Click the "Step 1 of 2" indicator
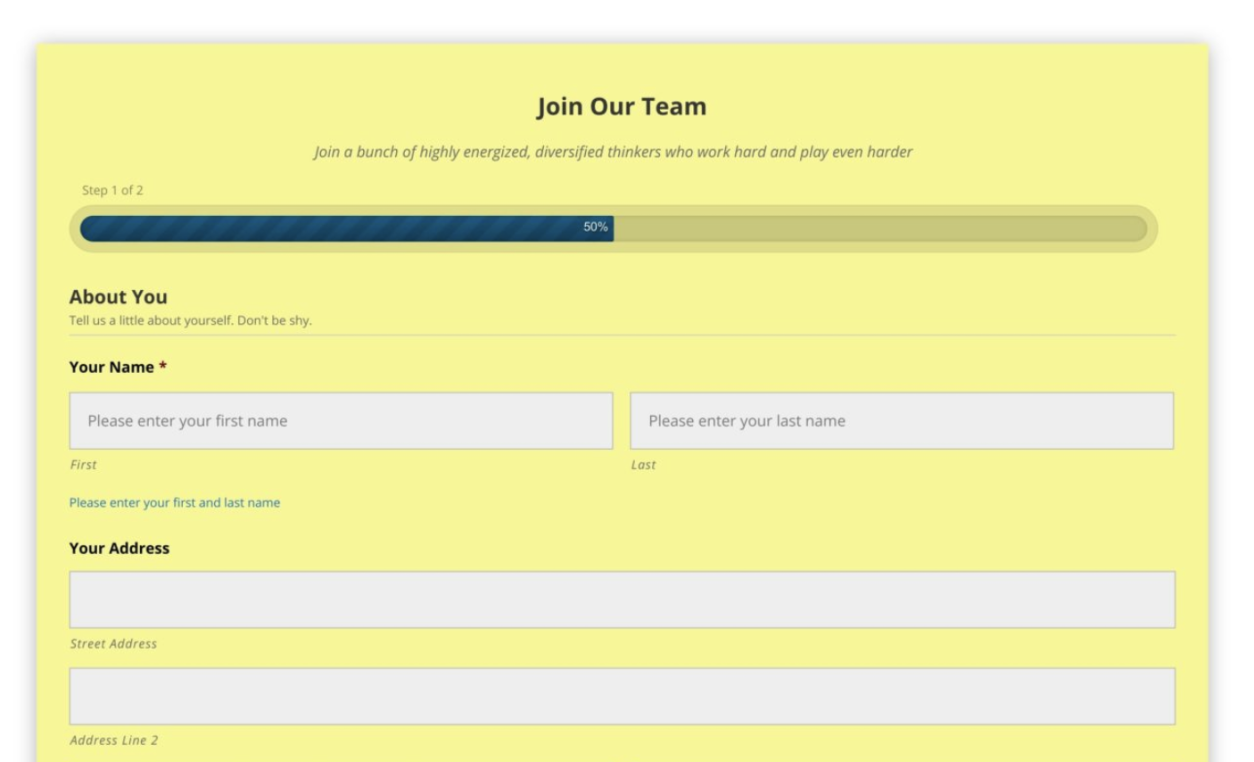Screen dimensions: 1254x762 112,190
